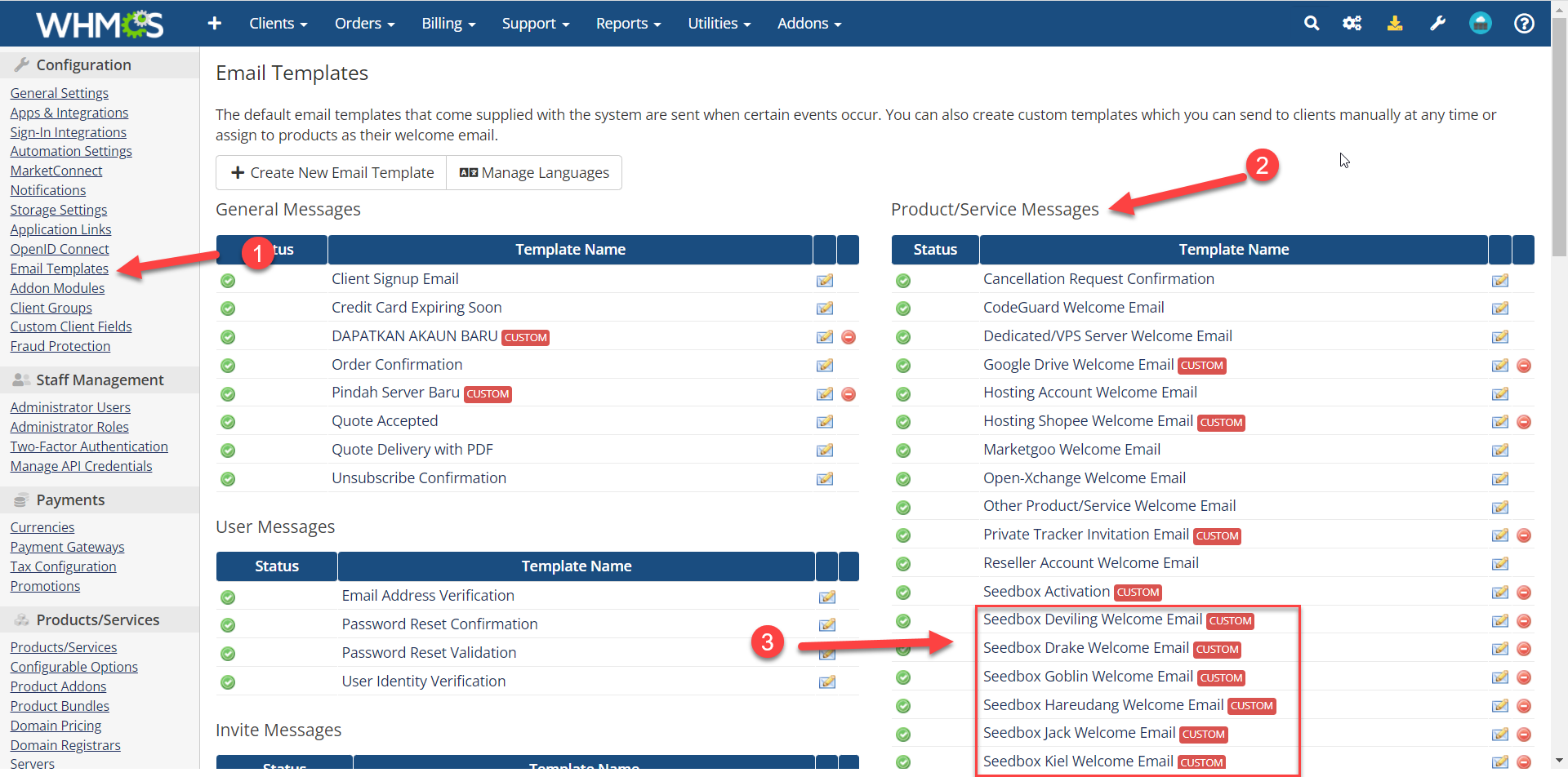Click the WHMCS logo
1568x777 pixels.
click(100, 24)
